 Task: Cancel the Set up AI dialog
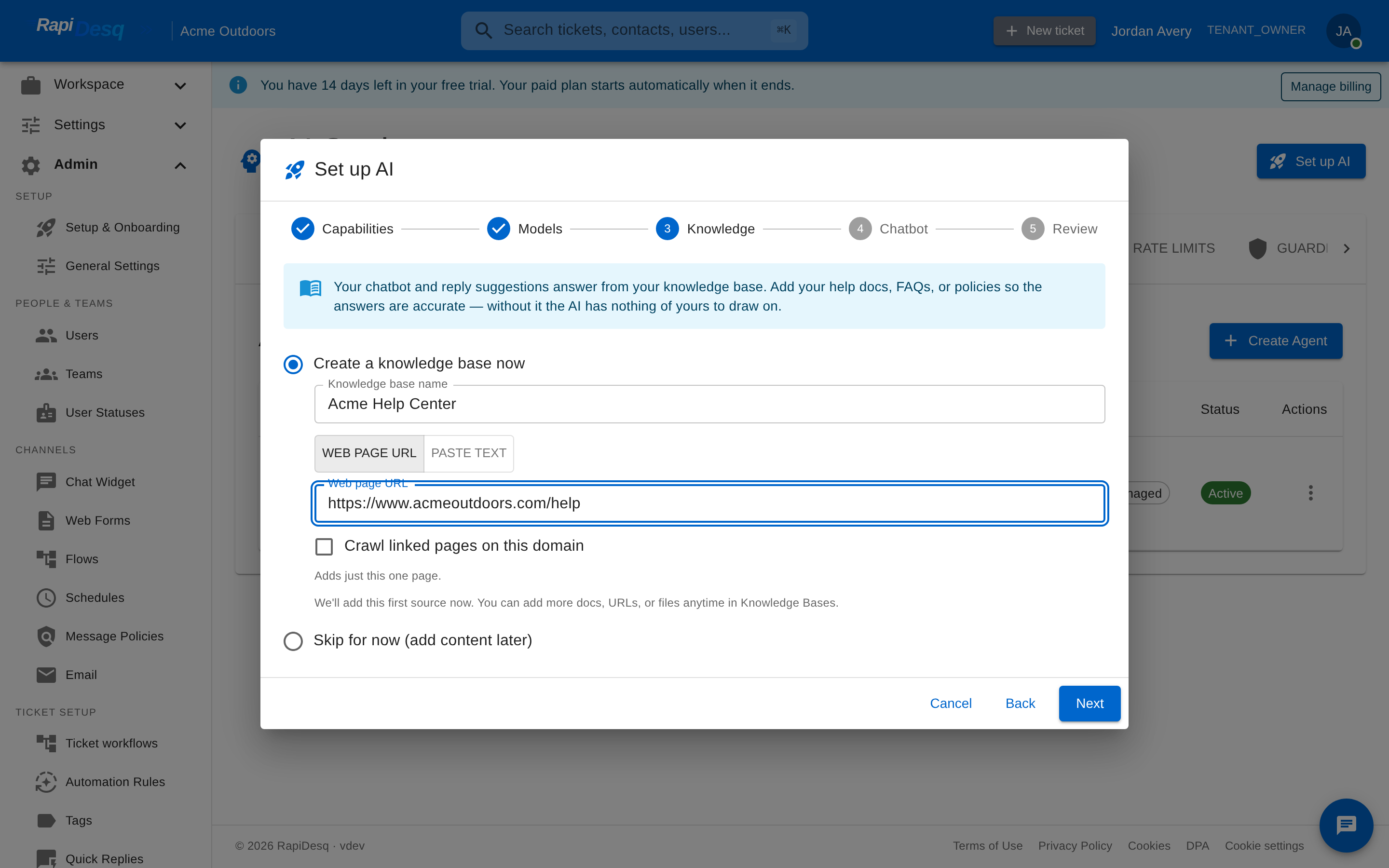tap(951, 703)
